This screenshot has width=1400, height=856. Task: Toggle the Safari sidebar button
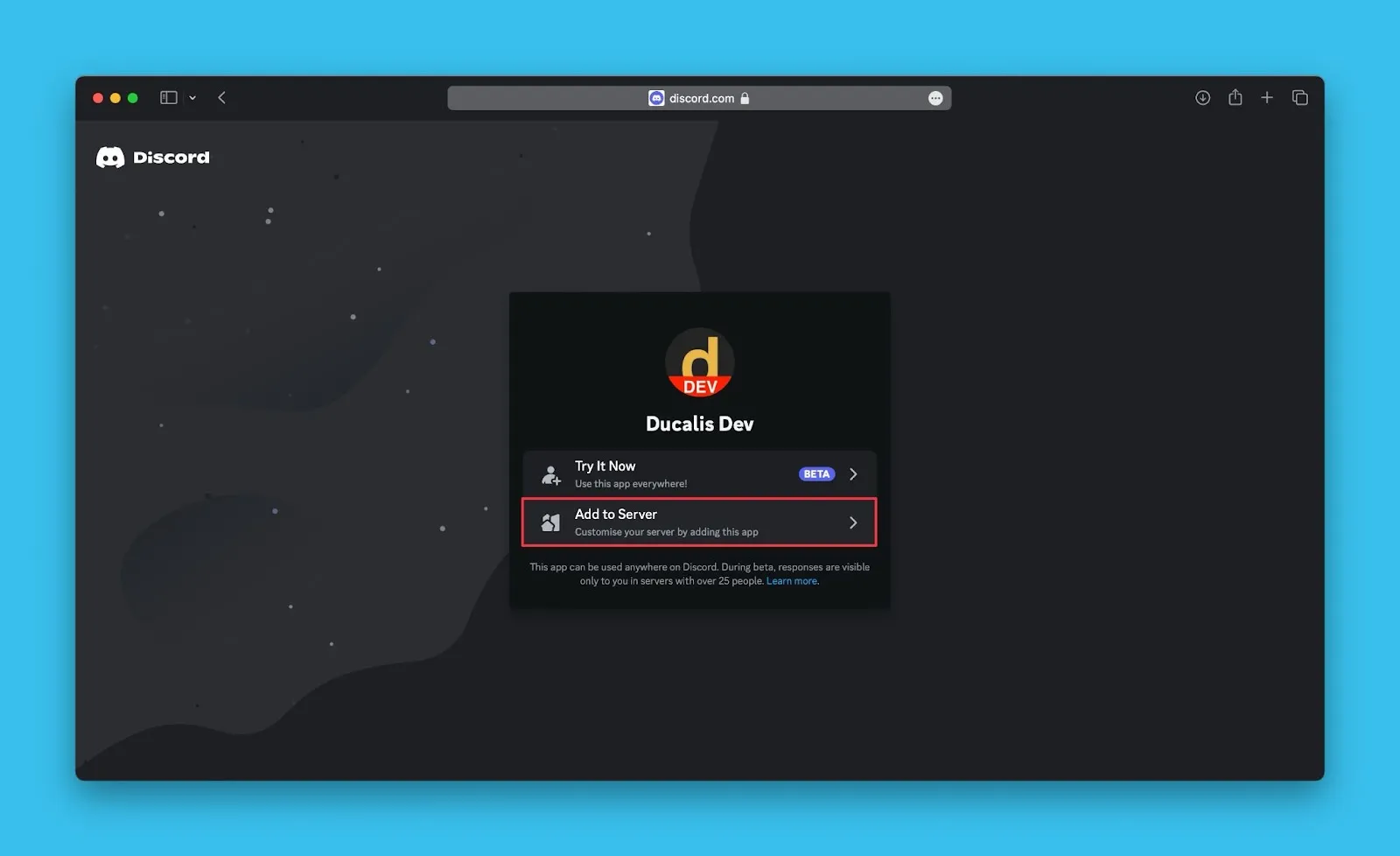[169, 98]
